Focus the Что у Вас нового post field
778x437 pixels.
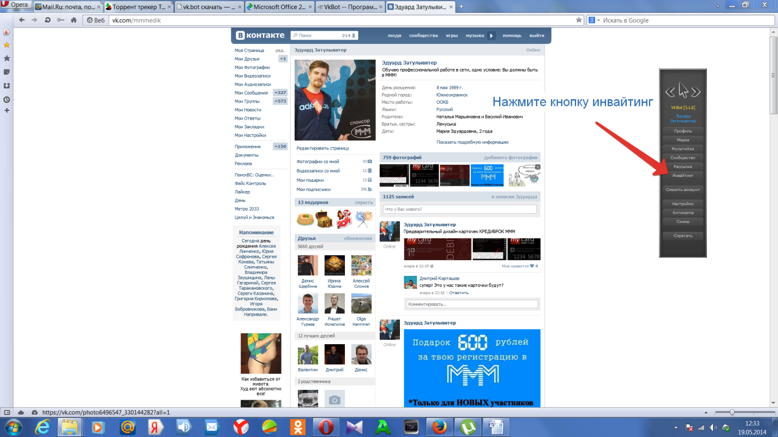point(459,209)
